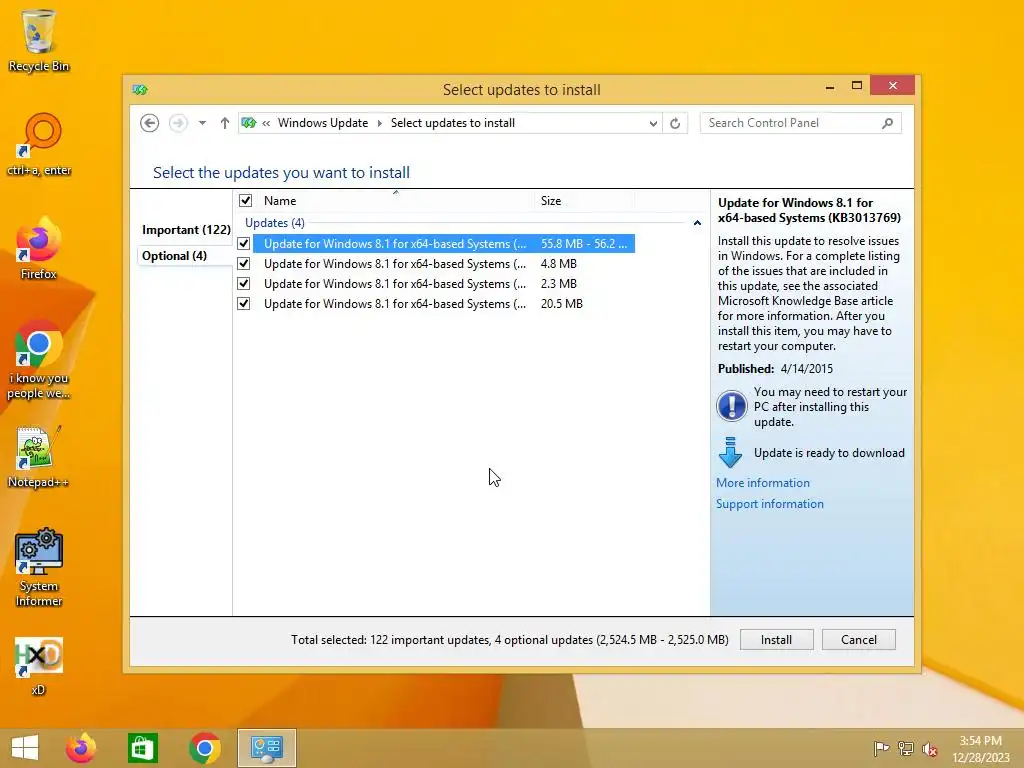Open Action Center flag in system tray
The image size is (1024, 768).
tap(881, 748)
